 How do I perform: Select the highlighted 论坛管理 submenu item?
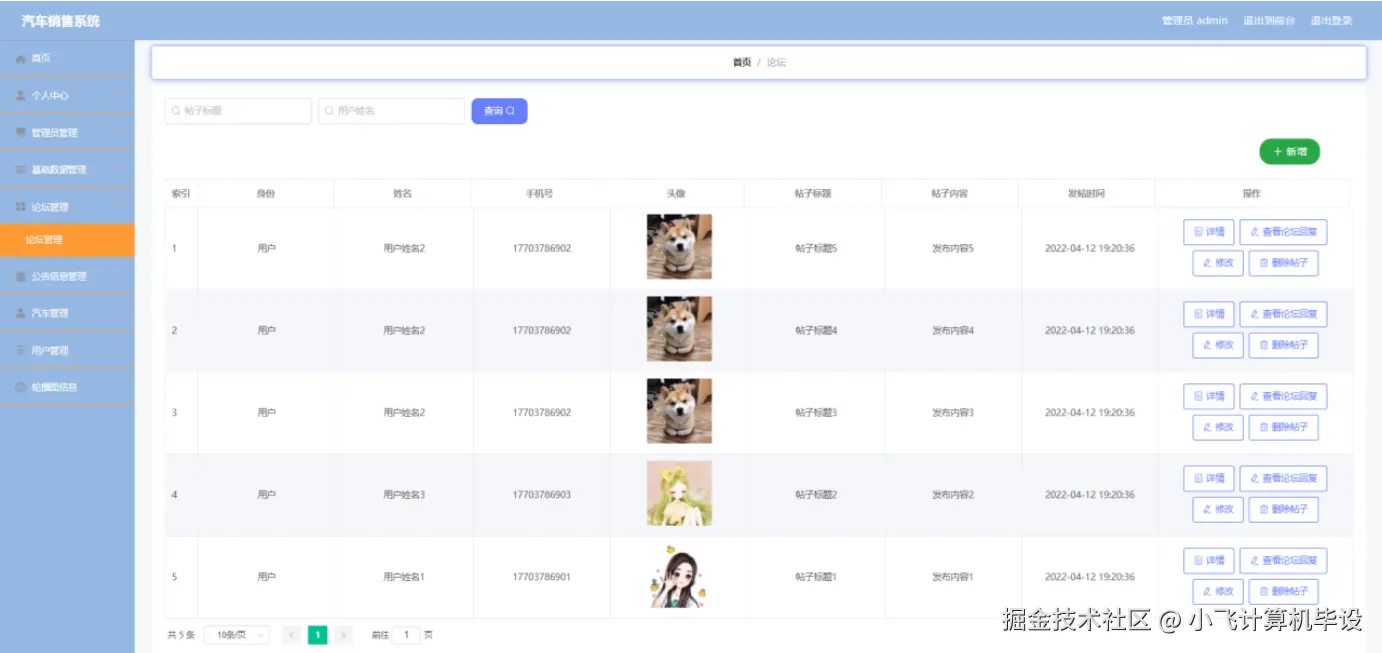[67, 240]
